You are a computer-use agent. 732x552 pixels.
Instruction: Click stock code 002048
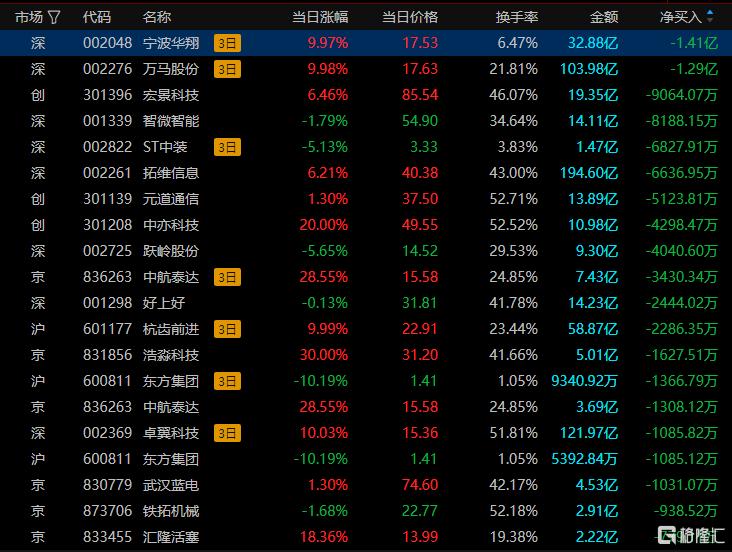click(x=107, y=43)
